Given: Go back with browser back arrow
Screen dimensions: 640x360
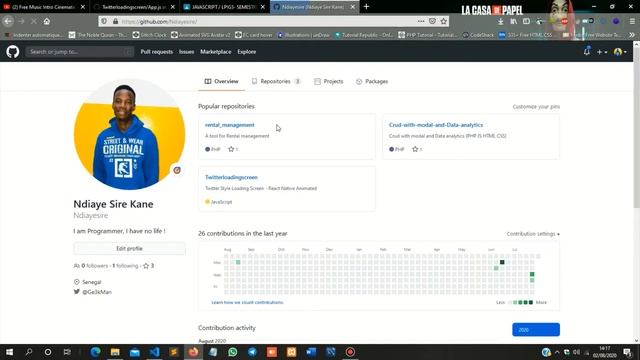Looking at the screenshot, I should [8, 21].
